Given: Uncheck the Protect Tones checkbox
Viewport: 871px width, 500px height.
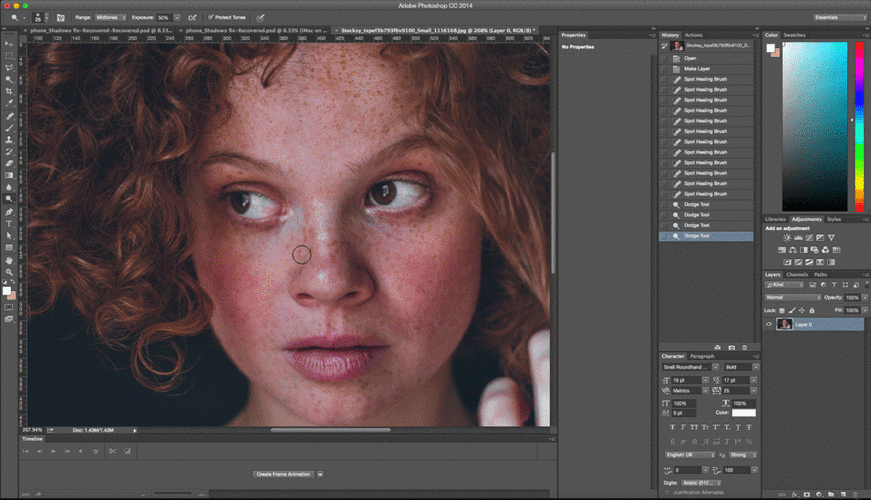Looking at the screenshot, I should [x=210, y=17].
